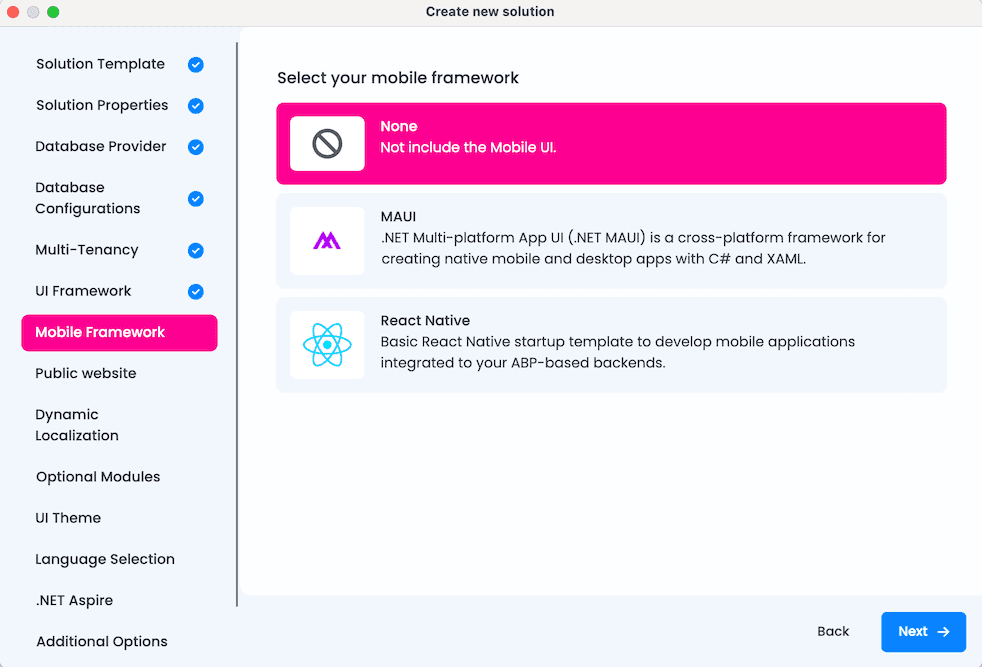The image size is (982, 667).
Task: Click checkmark icon beside Multi-Tenancy
Action: tap(196, 251)
